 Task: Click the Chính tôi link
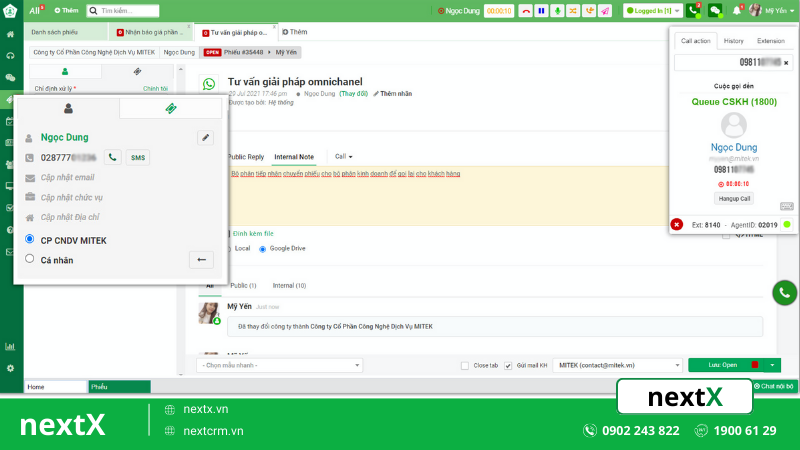pyautogui.click(x=156, y=89)
